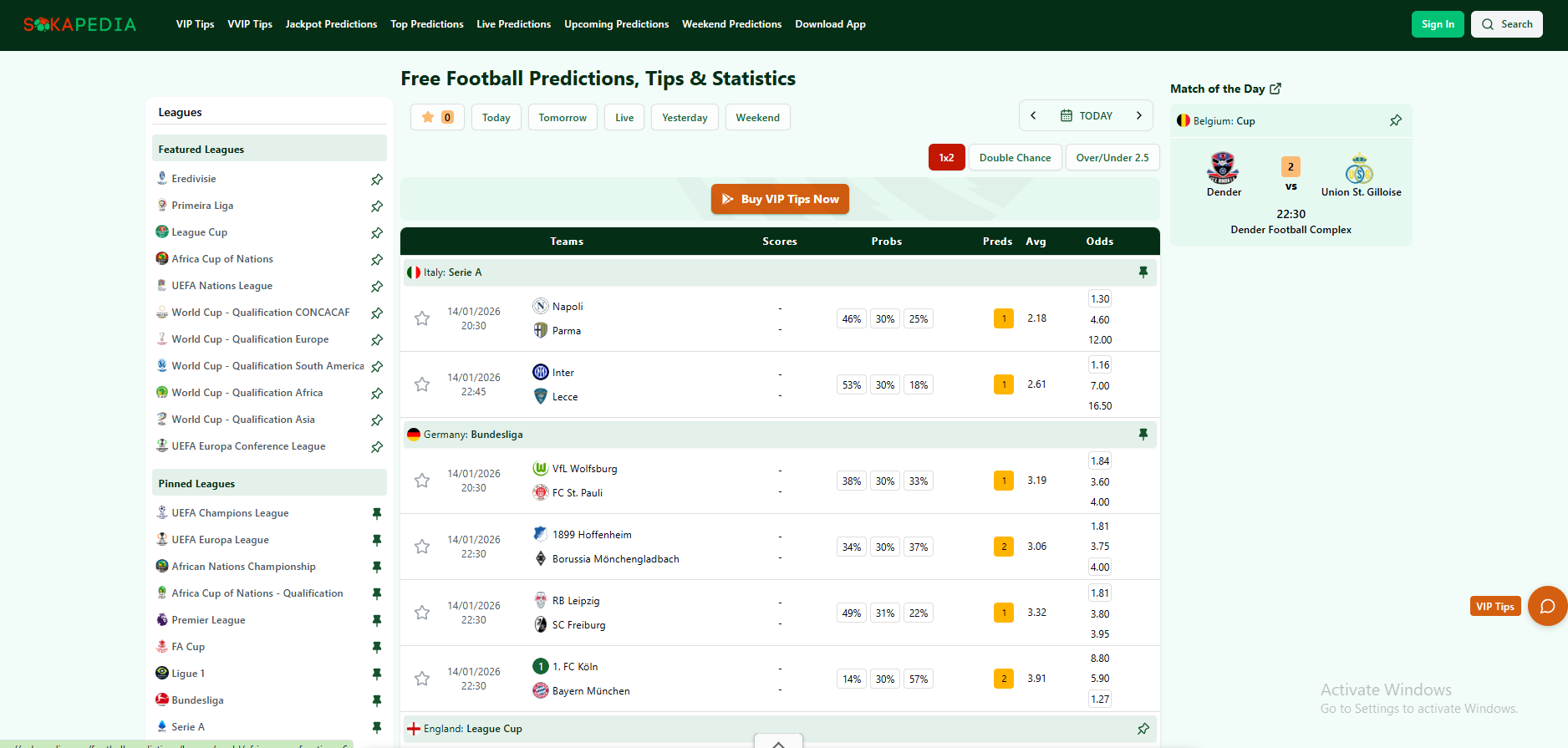Screen dimensions: 1568x748
Task: Click the Buy VIP Tips Now button
Action: click(780, 199)
